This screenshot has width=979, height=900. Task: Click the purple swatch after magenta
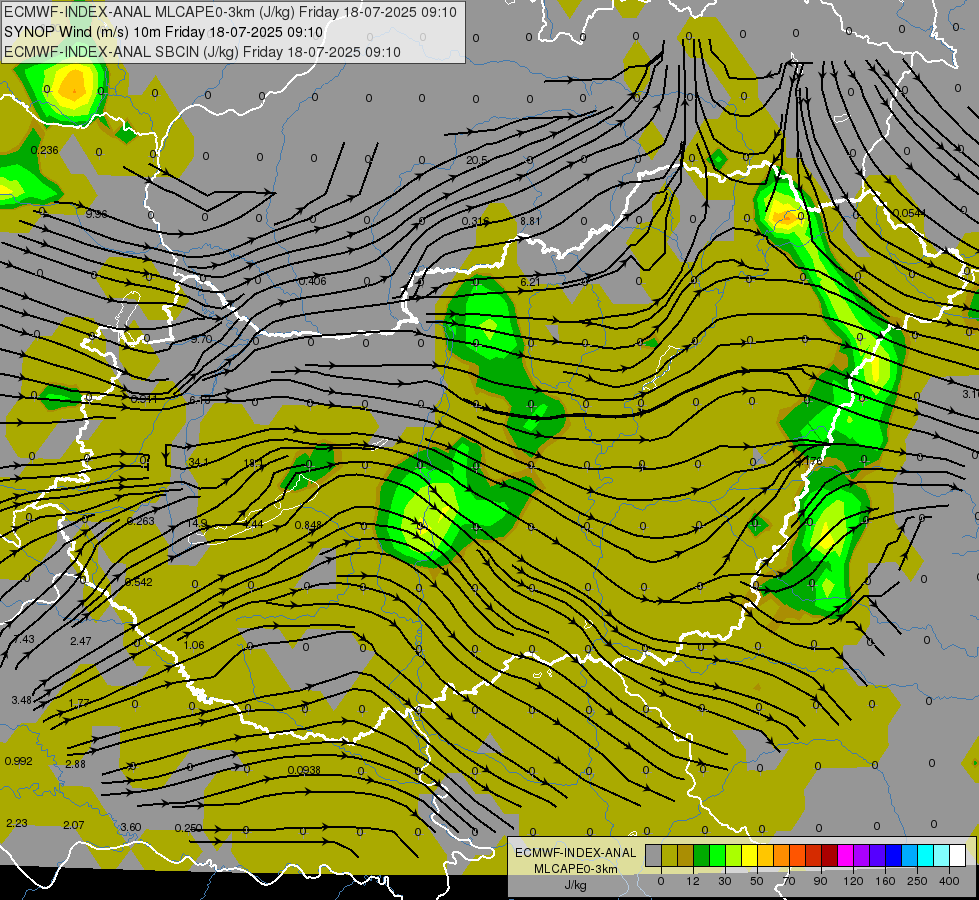click(862, 855)
